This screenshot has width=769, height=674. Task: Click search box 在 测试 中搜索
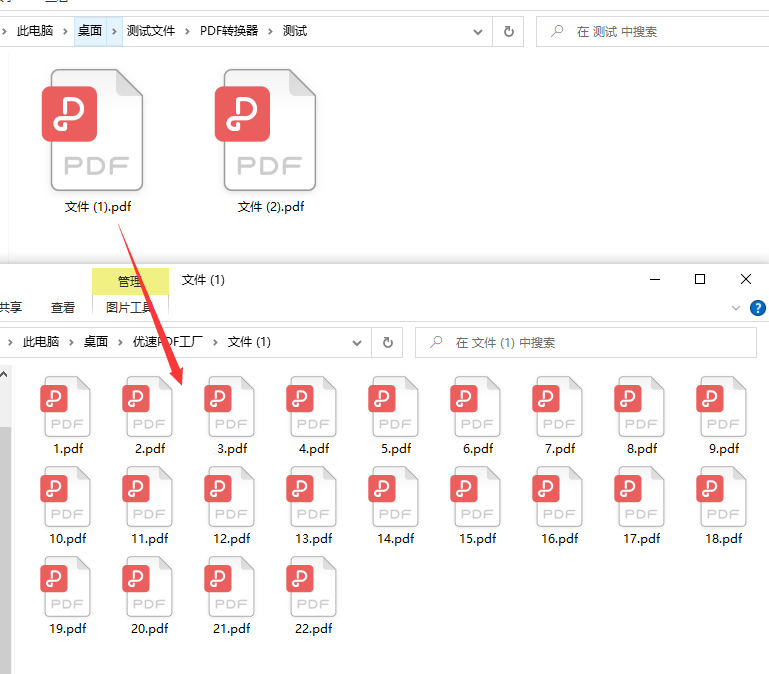[653, 32]
